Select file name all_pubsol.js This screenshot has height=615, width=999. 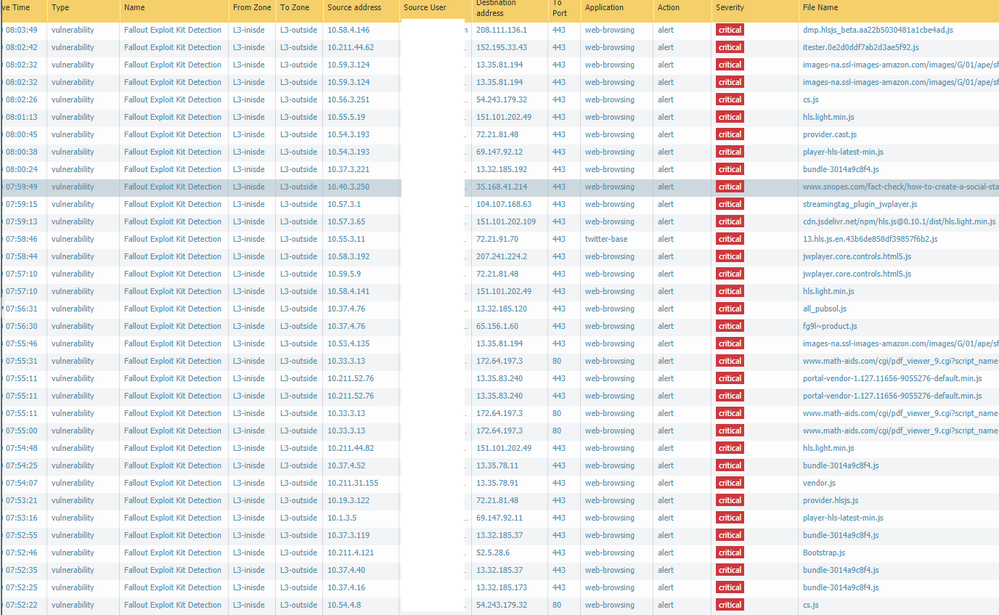[x=824, y=308]
